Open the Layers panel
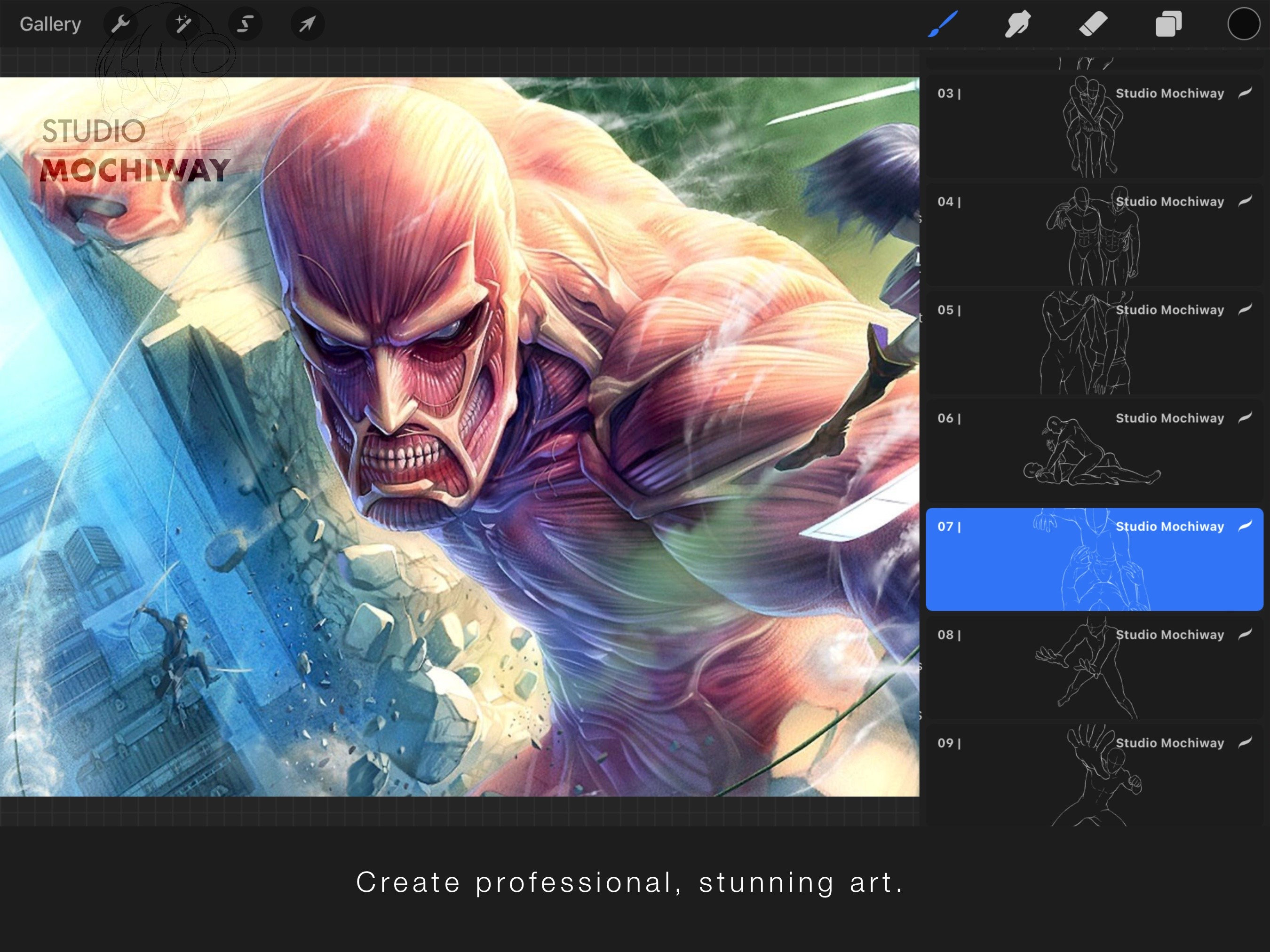1270x952 pixels. pyautogui.click(x=1168, y=24)
